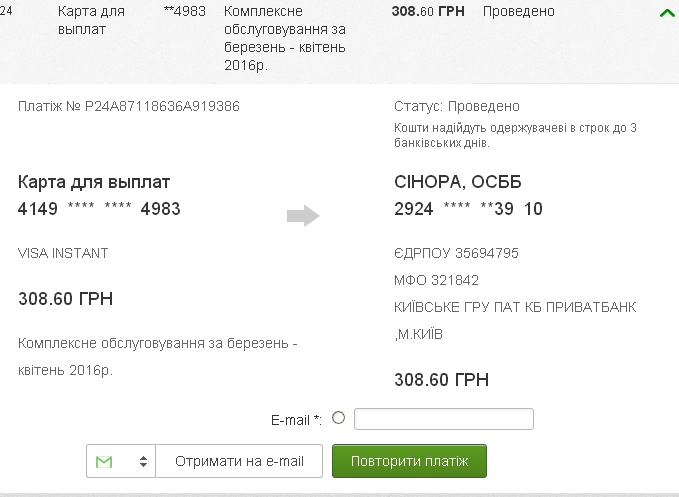Click the МФО 321842 value
The height and width of the screenshot is (497, 679).
436,280
